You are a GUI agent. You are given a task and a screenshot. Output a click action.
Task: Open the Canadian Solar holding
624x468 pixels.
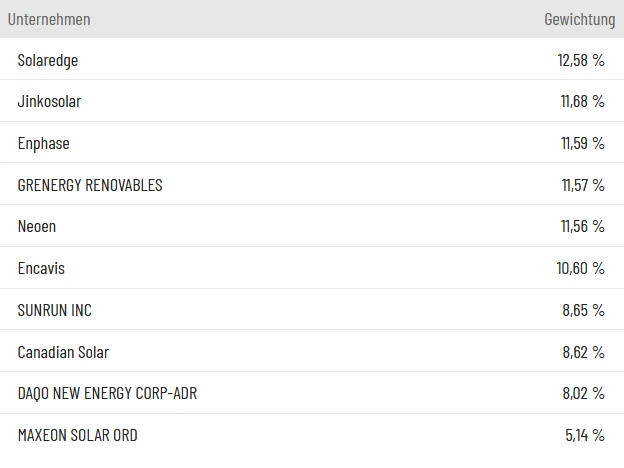[x=64, y=352]
